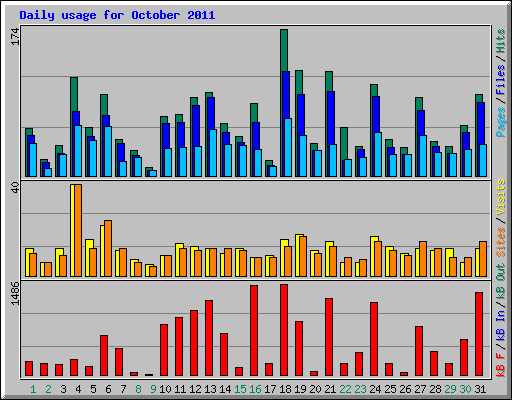This screenshot has width=512, height=400.
Task: Click day label 1 on the axis
Action: click(x=33, y=389)
